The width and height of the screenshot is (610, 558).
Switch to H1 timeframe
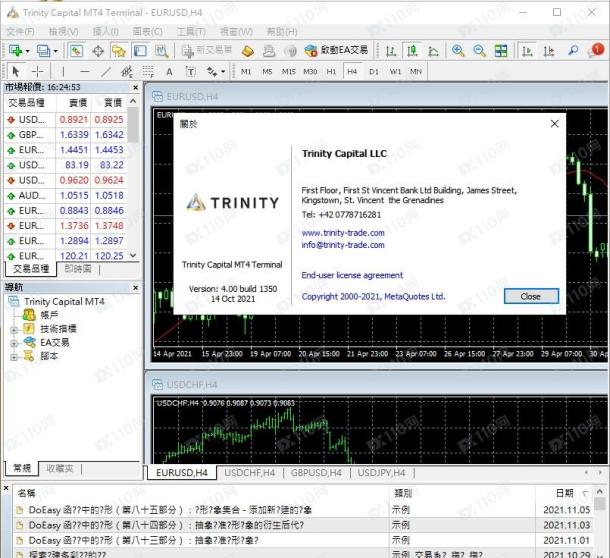click(331, 72)
